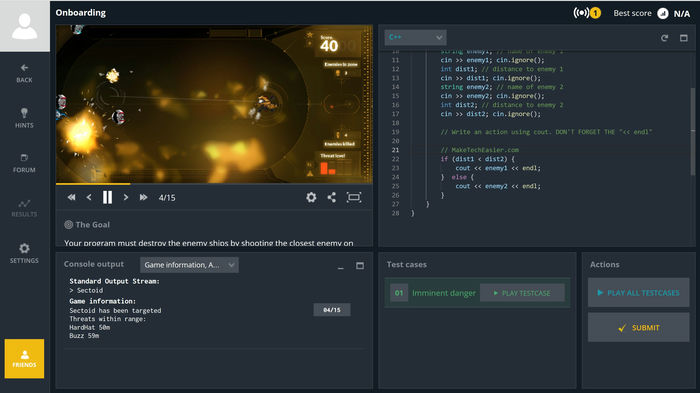The image size is (700, 393).
Task: Click the game viewer screen
Action: click(x=214, y=104)
